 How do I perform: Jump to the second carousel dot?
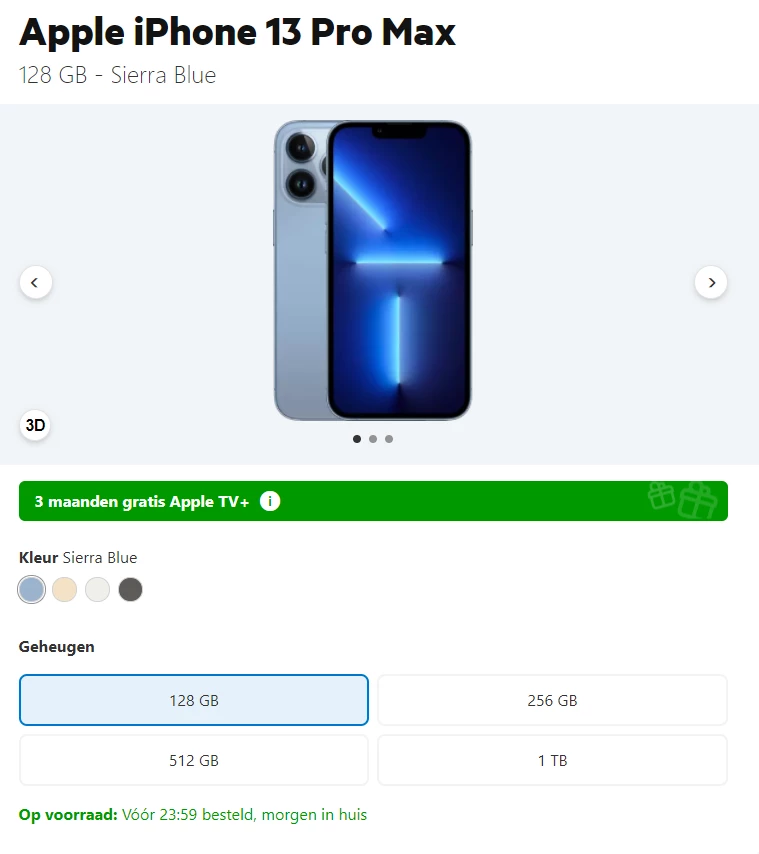[373, 439]
